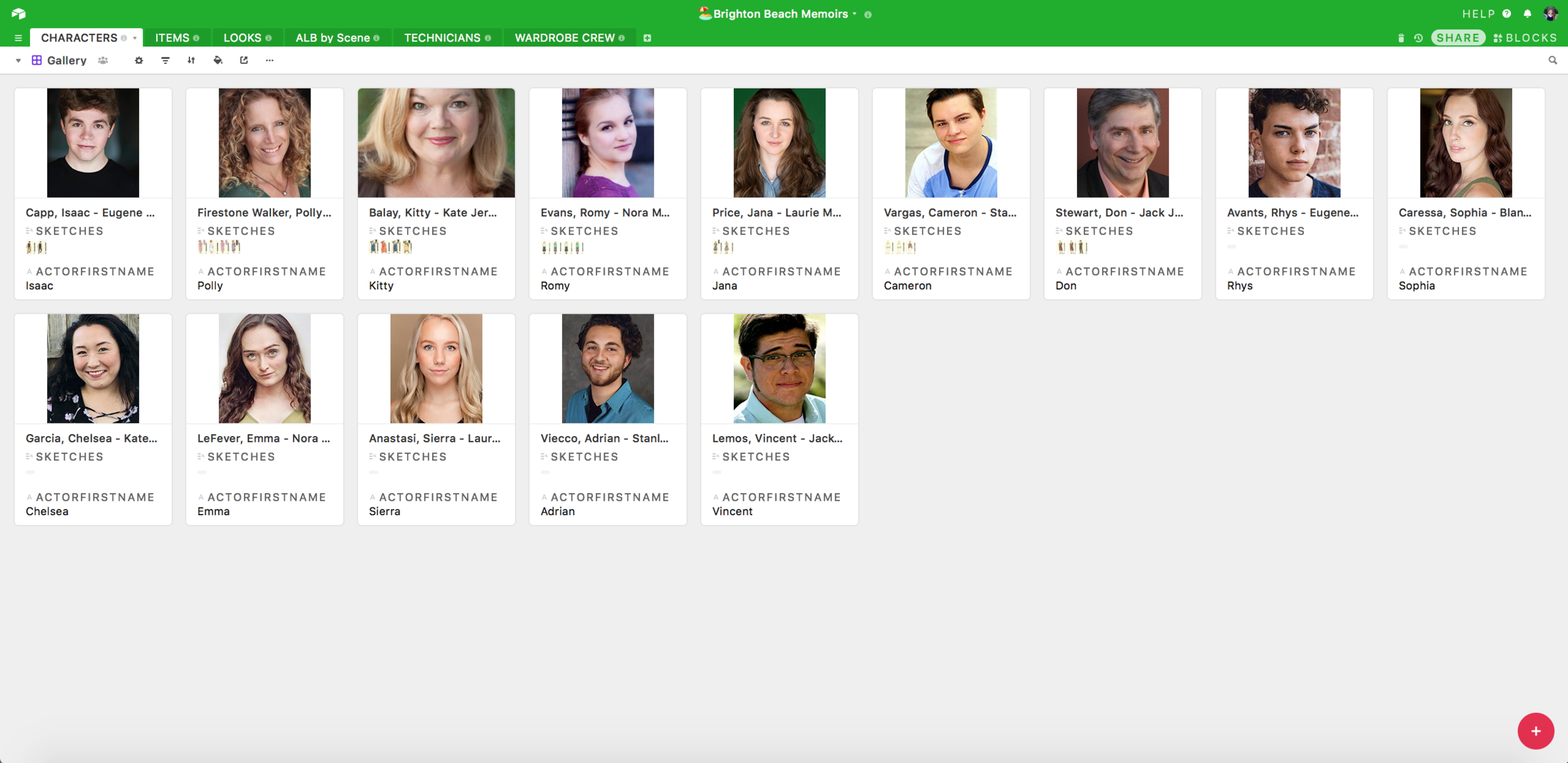Open the trash bin icon
The height and width of the screenshot is (763, 1568).
pyautogui.click(x=1401, y=38)
